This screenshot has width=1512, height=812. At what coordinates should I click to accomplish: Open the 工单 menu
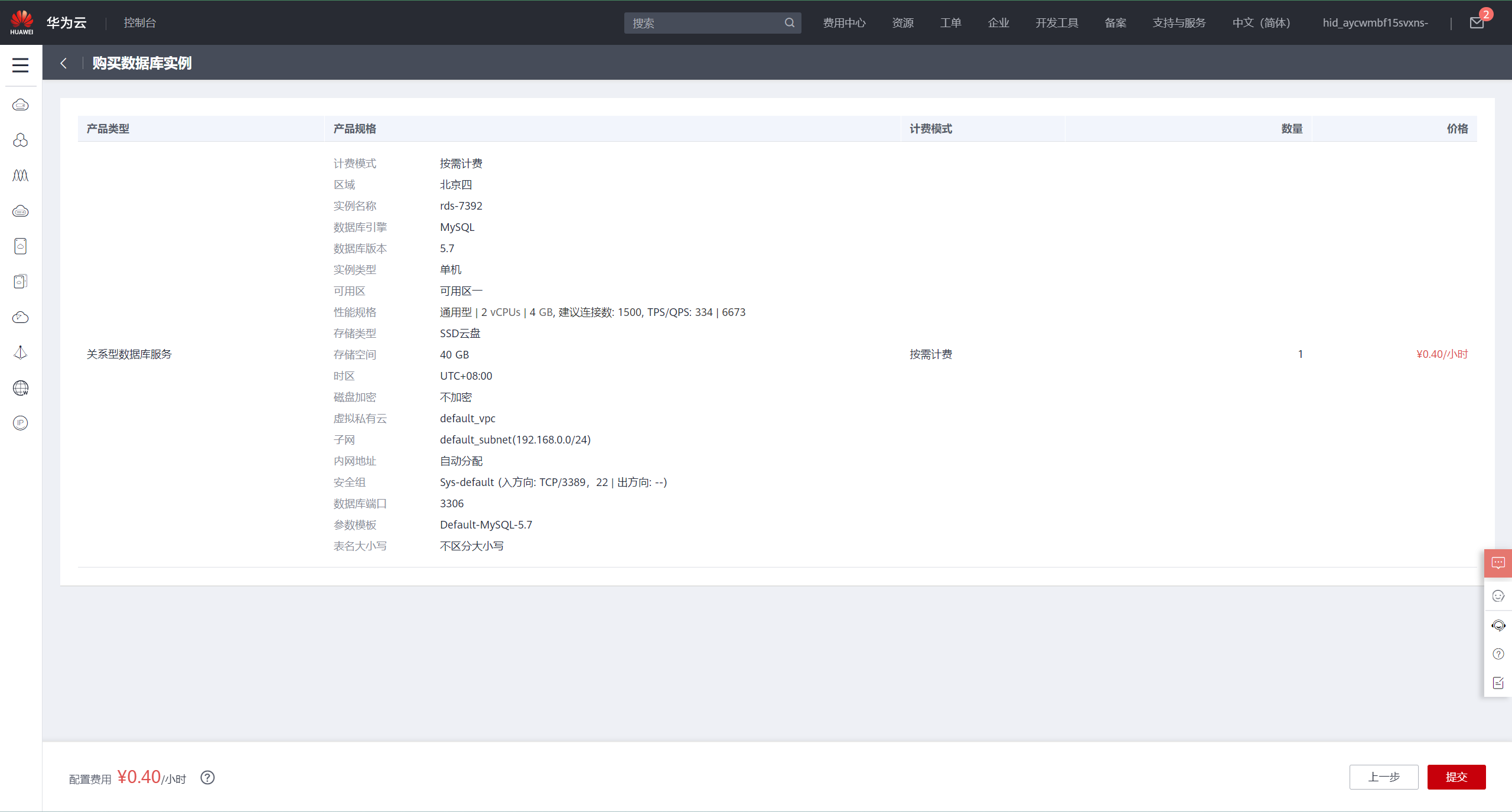pos(950,23)
